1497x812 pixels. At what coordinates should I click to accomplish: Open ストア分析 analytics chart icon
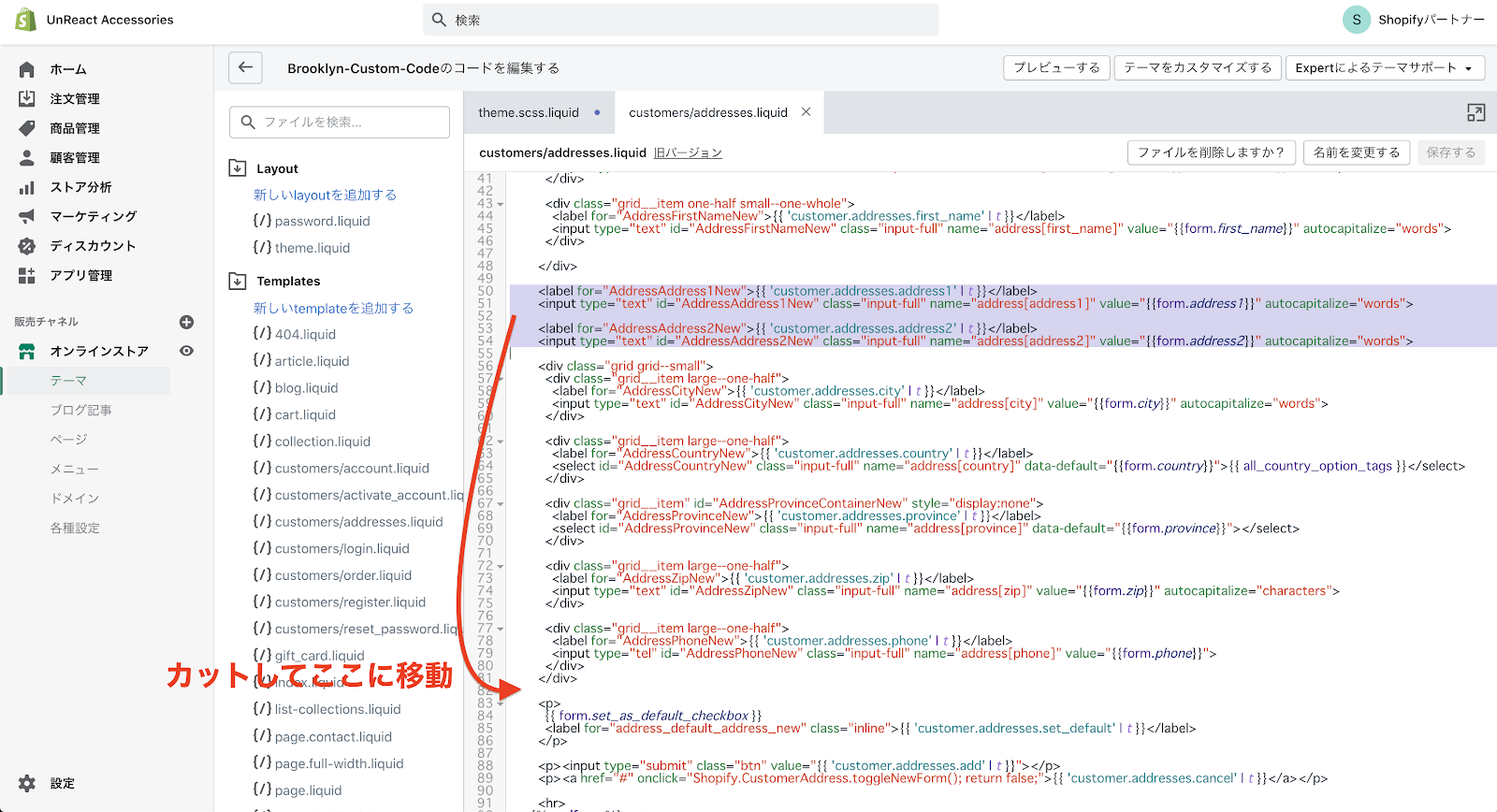pos(27,187)
